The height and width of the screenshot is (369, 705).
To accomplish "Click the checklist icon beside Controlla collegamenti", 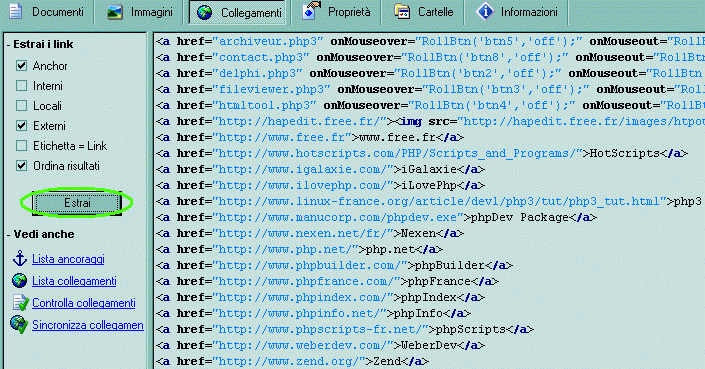I will (20, 302).
